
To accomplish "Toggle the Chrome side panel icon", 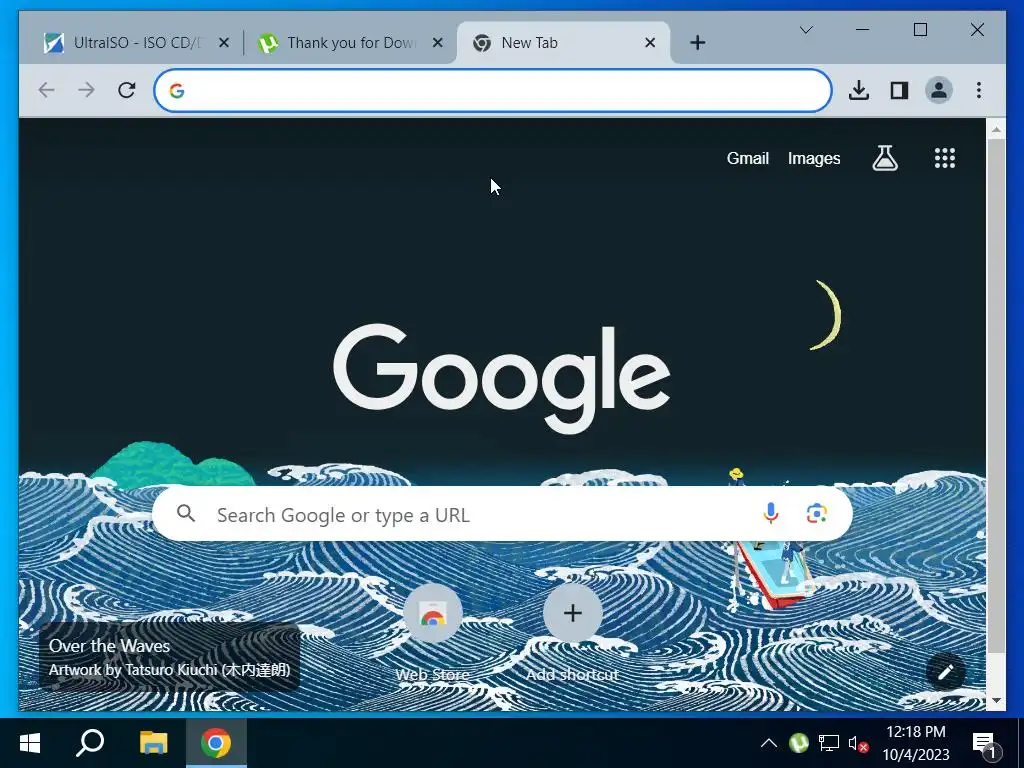I will tap(899, 90).
